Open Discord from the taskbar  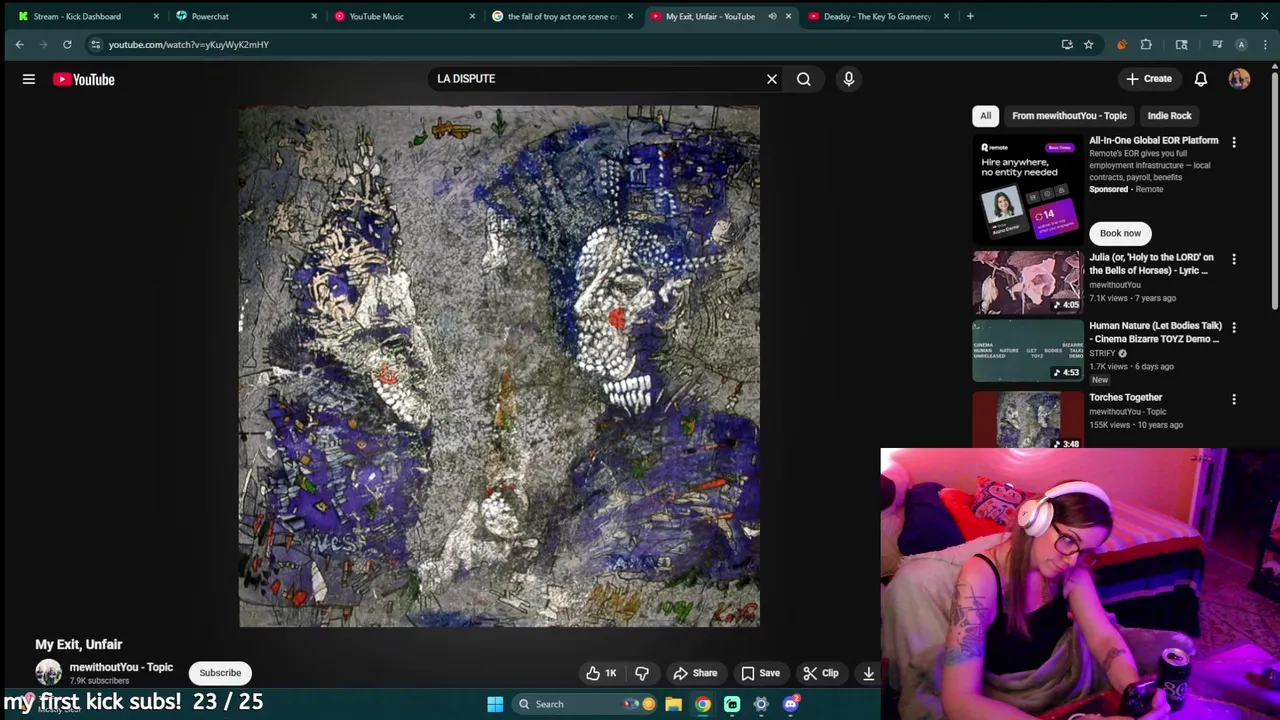point(790,704)
